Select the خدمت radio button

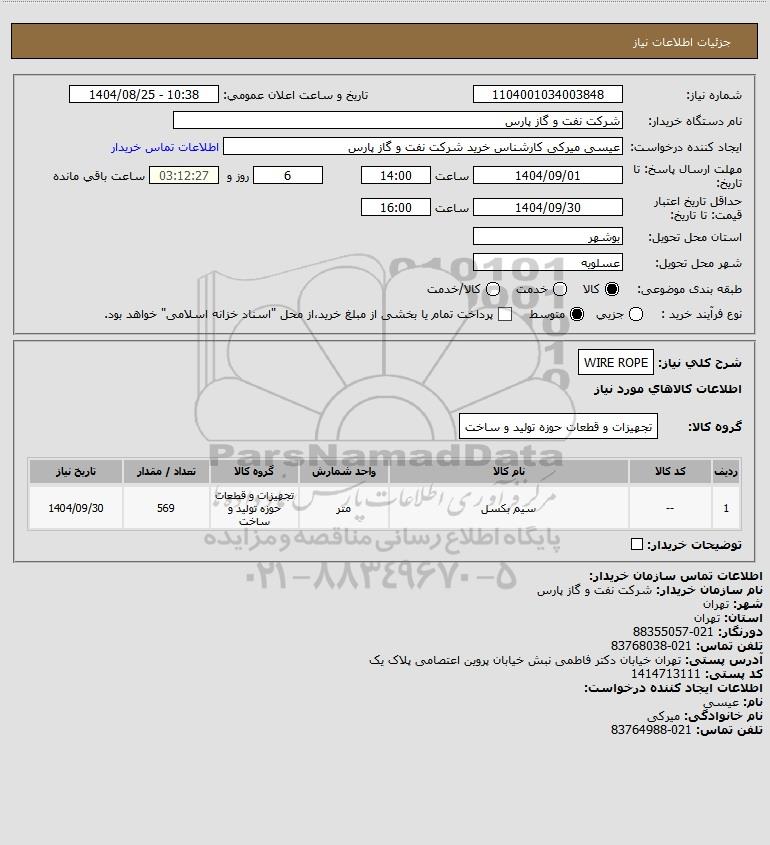(560, 289)
